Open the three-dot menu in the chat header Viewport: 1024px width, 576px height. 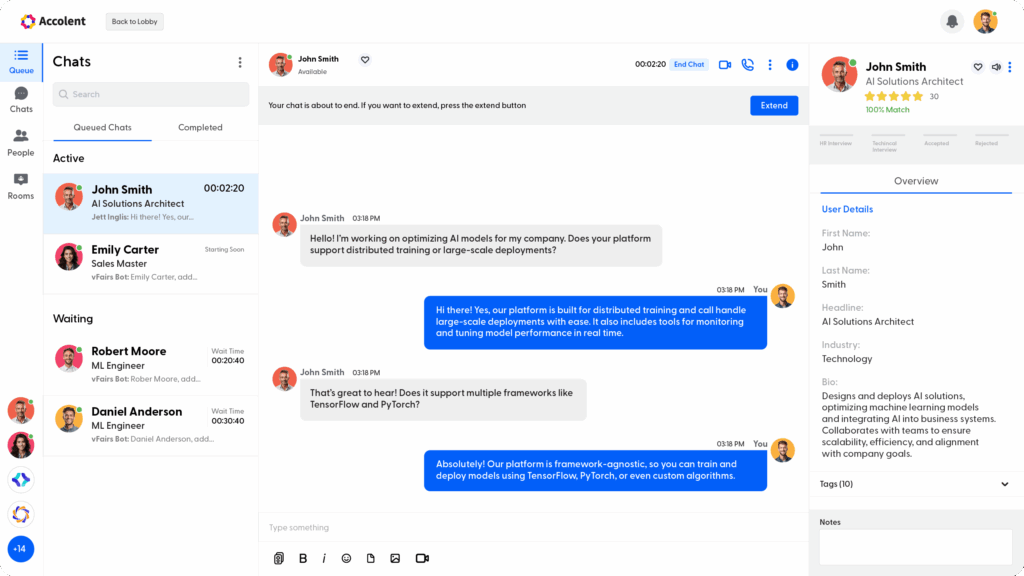769,64
